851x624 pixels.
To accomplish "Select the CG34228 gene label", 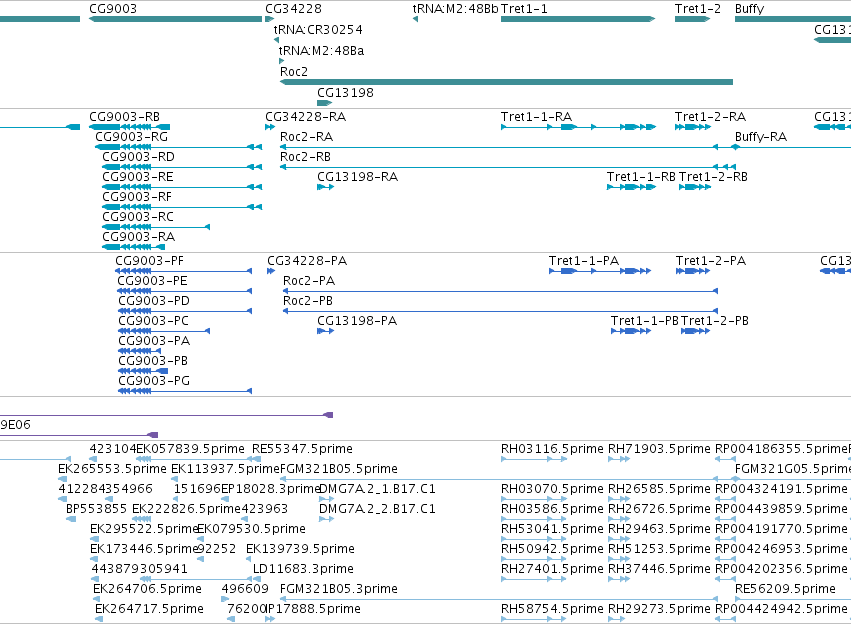I will click(293, 9).
